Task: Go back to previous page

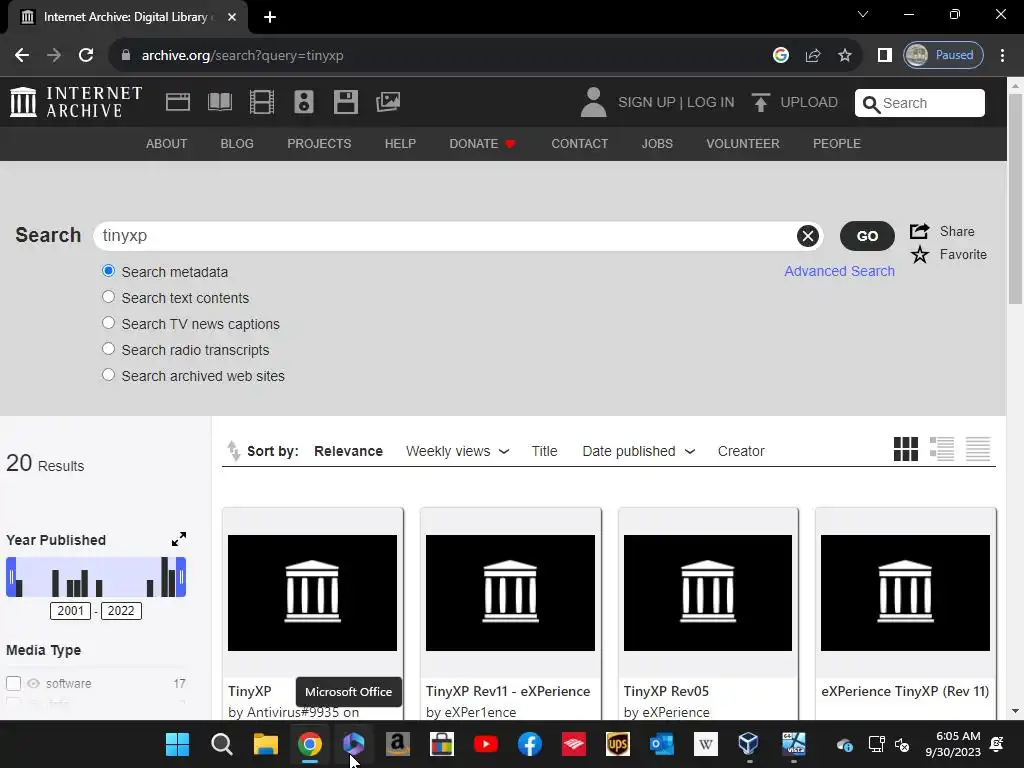Action: (22, 56)
